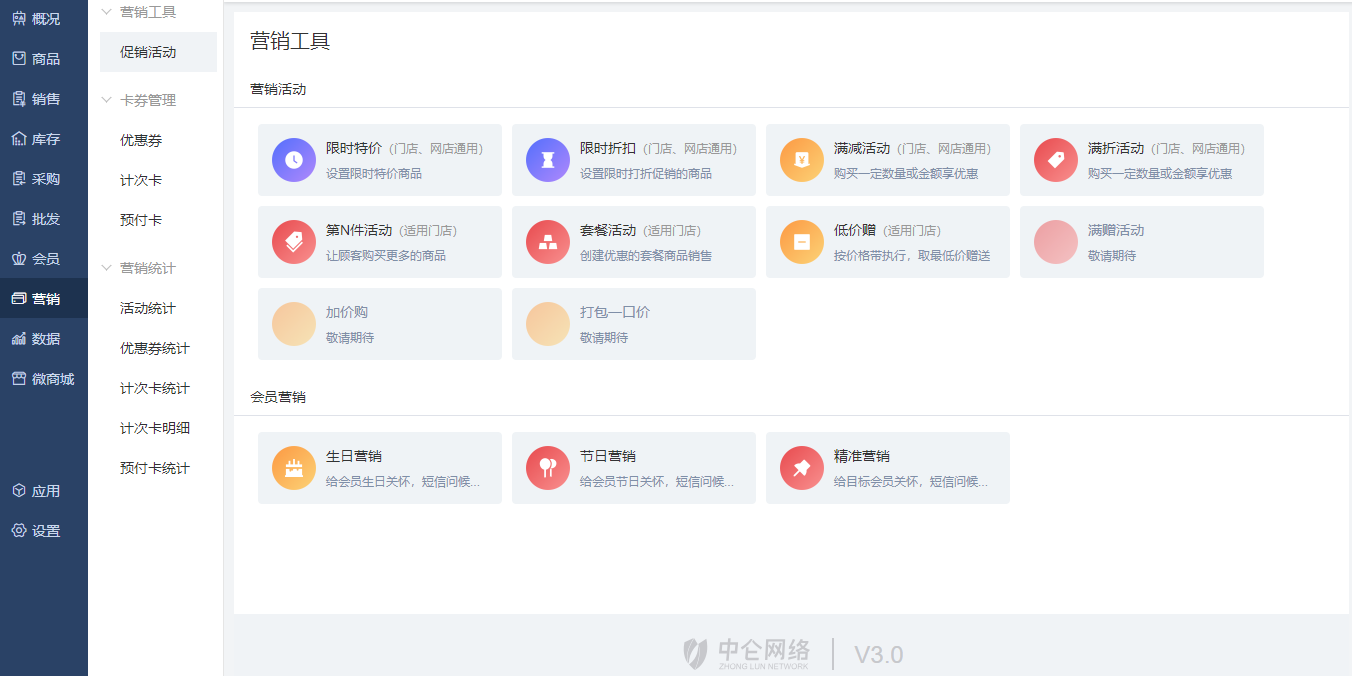Image resolution: width=1352 pixels, height=676 pixels.
Task: Click the red tag icon for 满折活动
Action: pos(1056,160)
